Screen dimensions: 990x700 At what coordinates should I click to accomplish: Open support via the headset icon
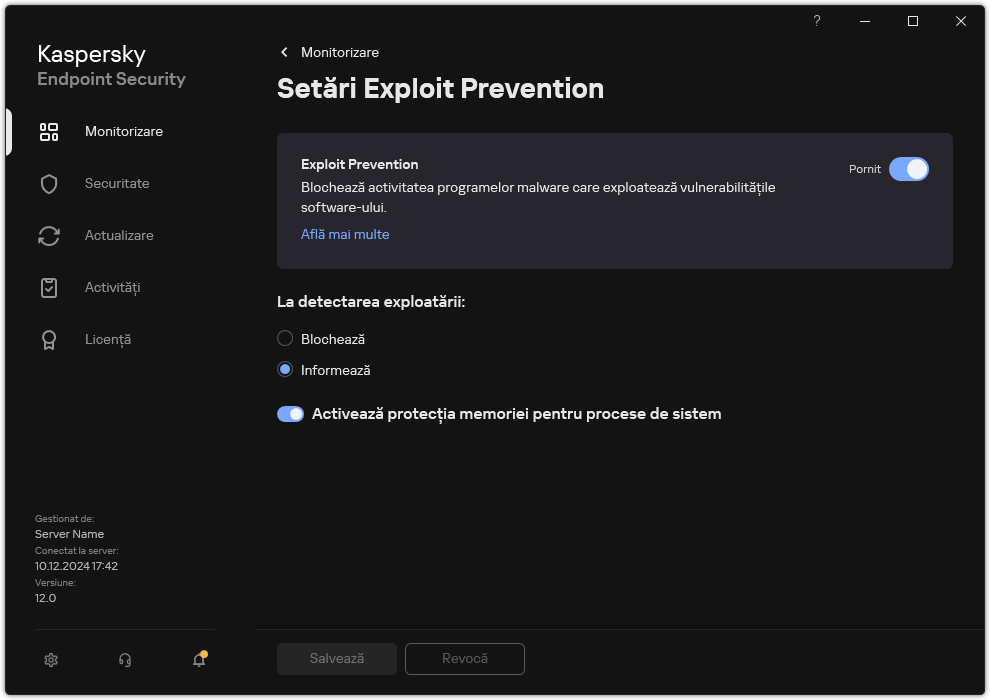click(x=125, y=659)
